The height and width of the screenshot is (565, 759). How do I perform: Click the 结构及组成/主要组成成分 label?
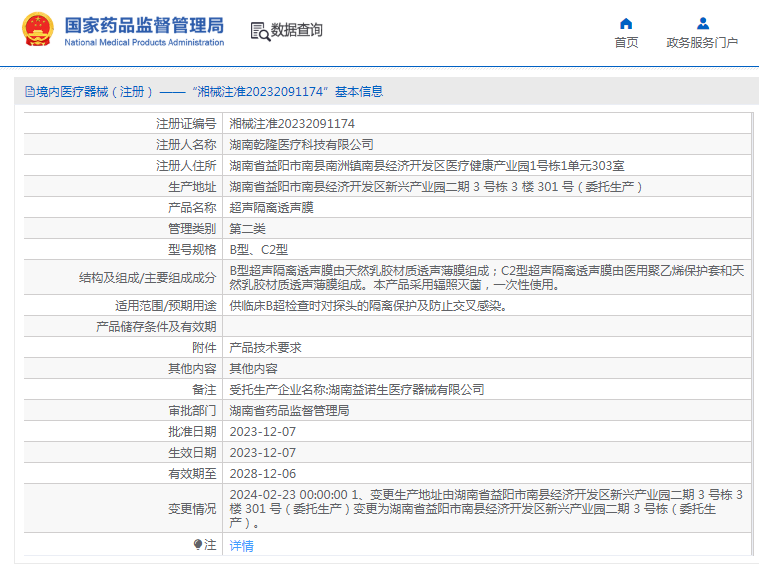point(147,278)
